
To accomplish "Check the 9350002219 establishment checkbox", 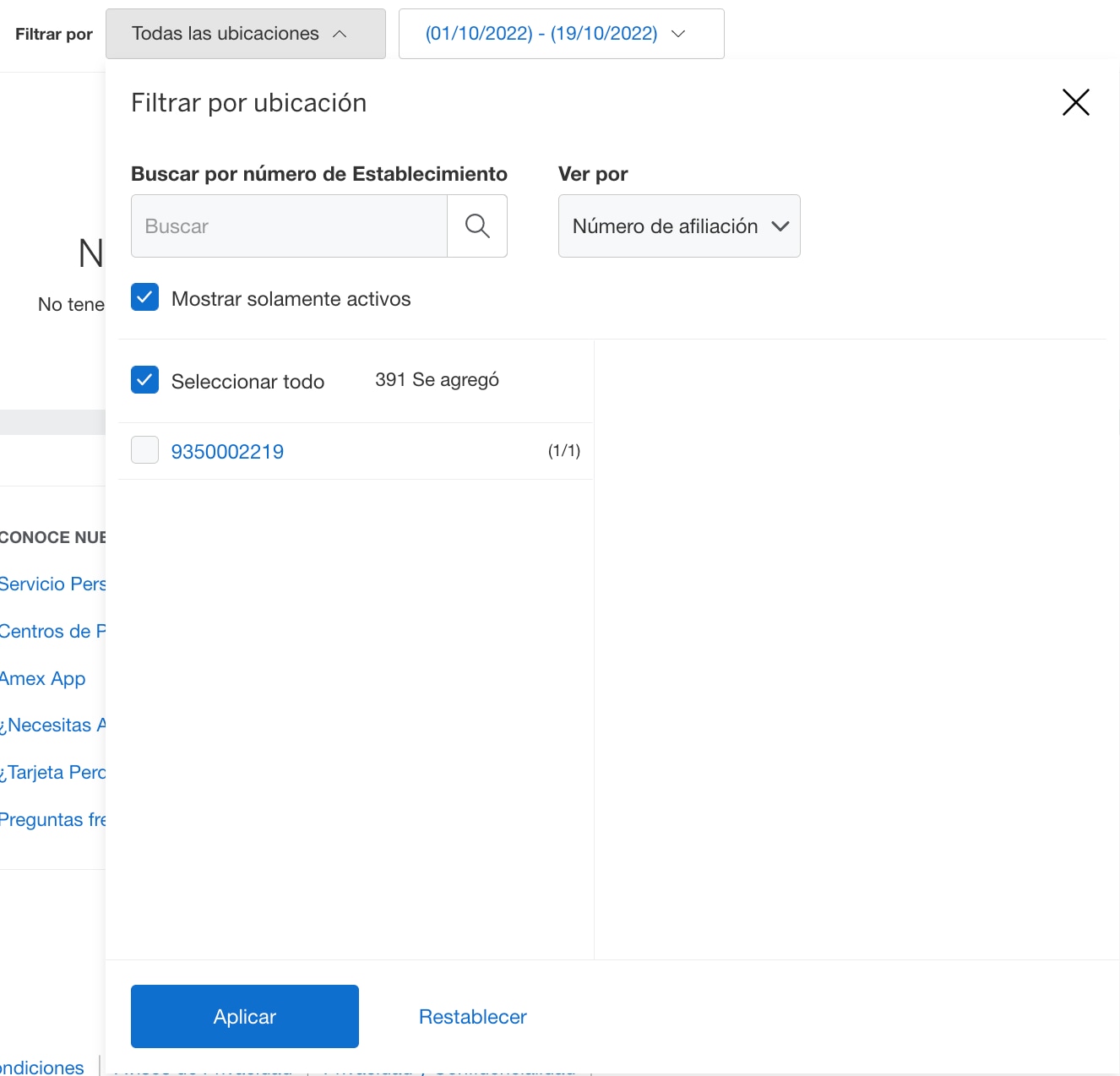I will (144, 450).
